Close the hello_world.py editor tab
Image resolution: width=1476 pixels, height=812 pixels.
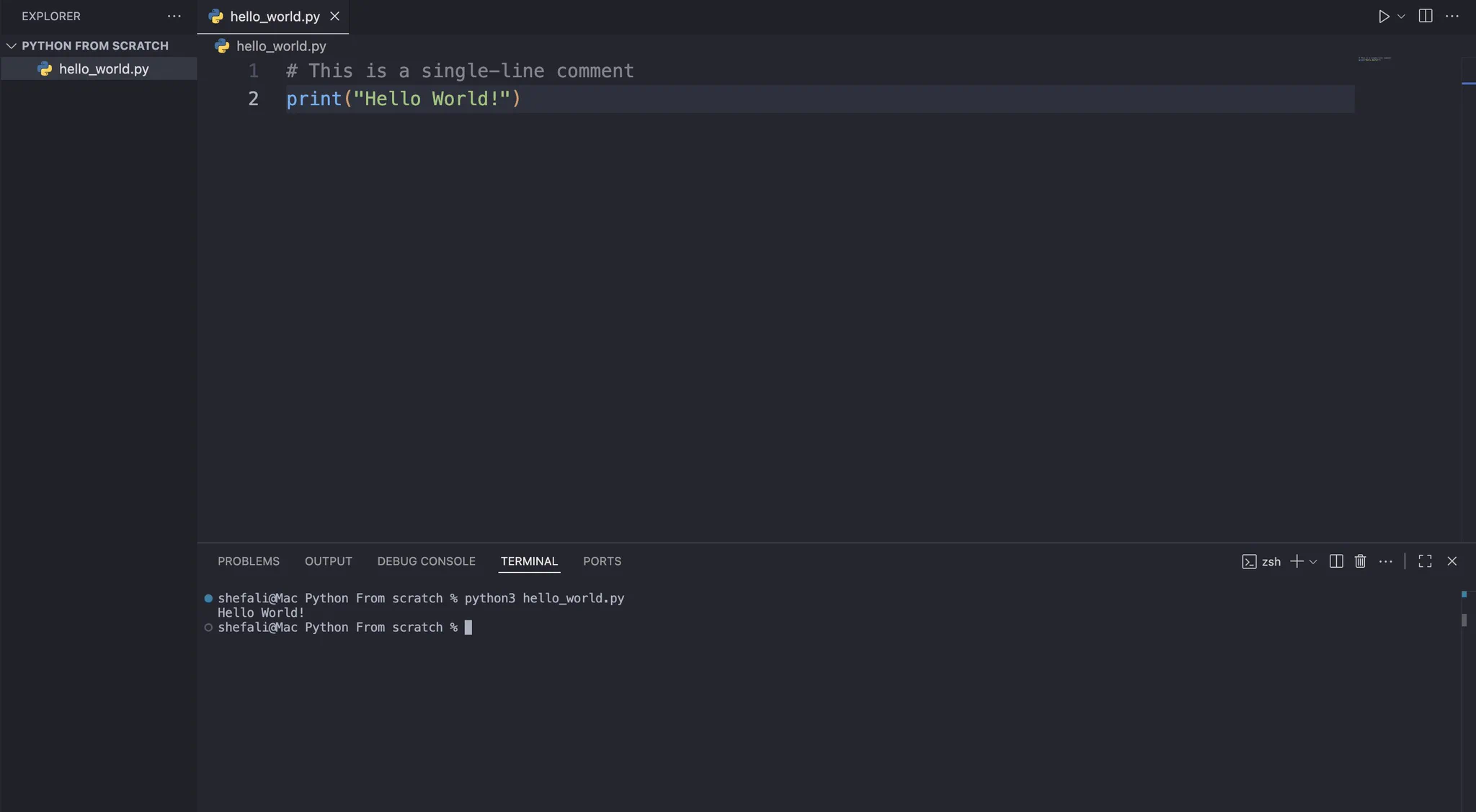(x=334, y=16)
